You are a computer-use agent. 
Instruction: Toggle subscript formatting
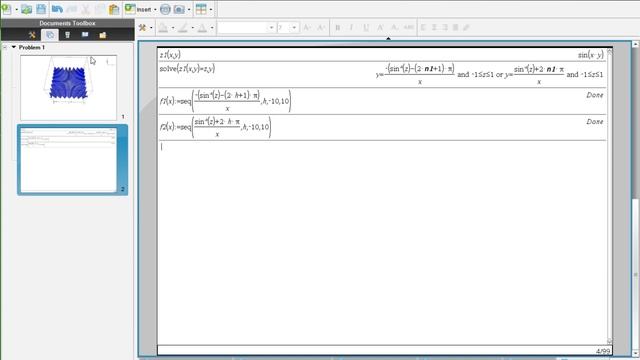tap(394, 28)
